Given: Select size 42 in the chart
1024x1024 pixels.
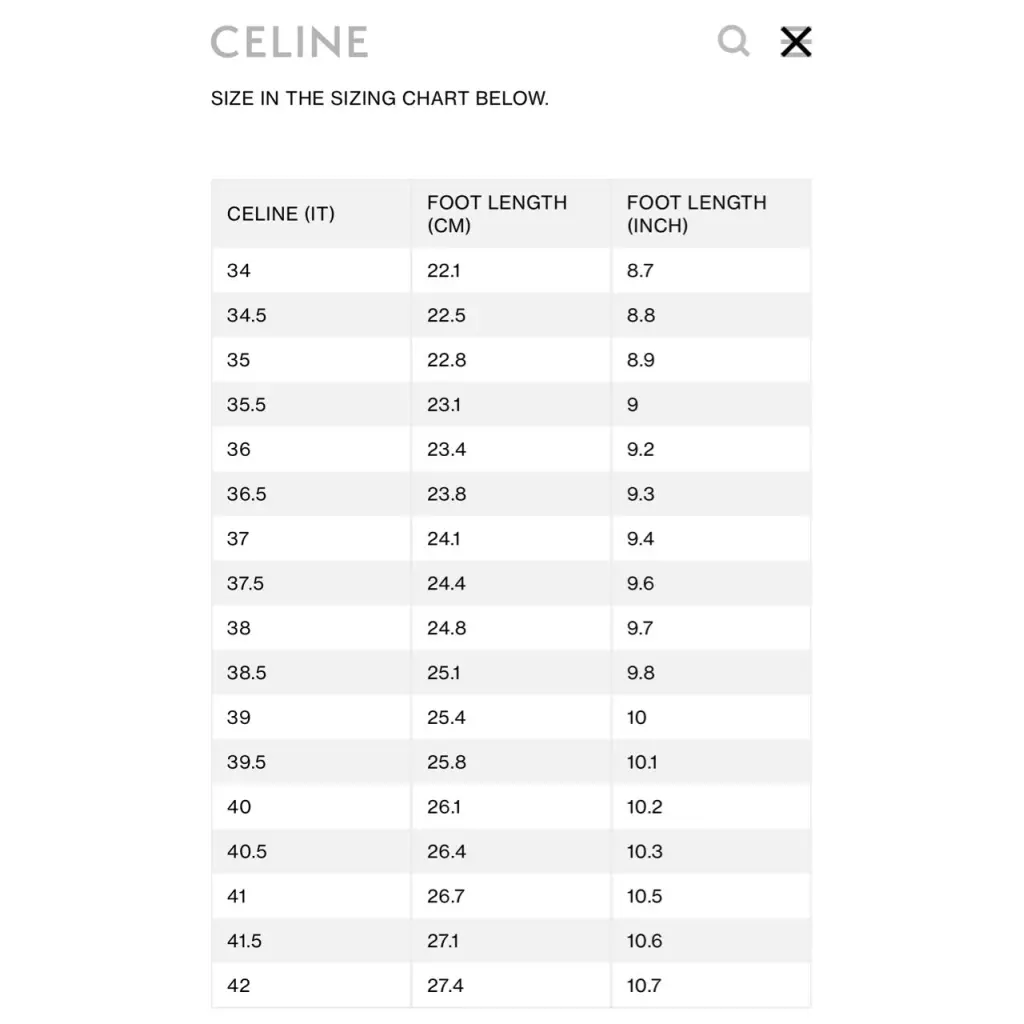Looking at the screenshot, I should (239, 986).
